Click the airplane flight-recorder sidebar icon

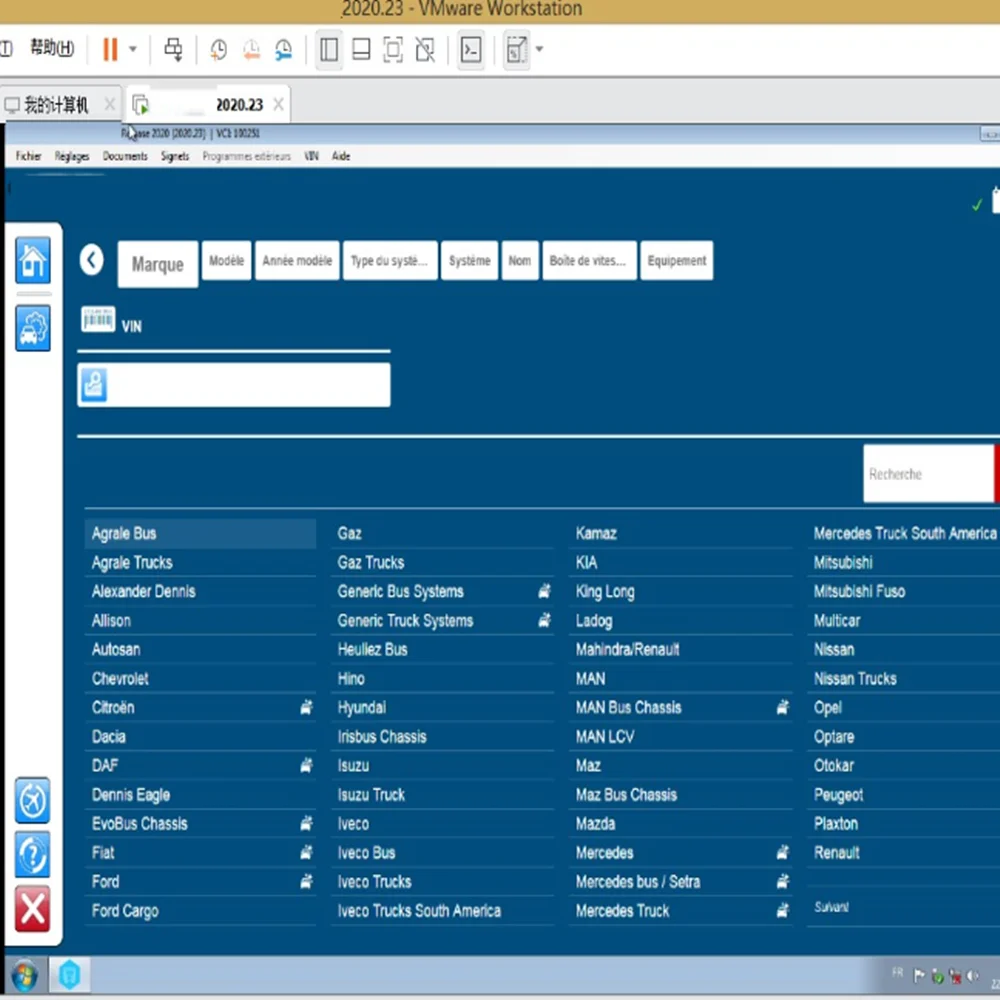[x=33, y=801]
